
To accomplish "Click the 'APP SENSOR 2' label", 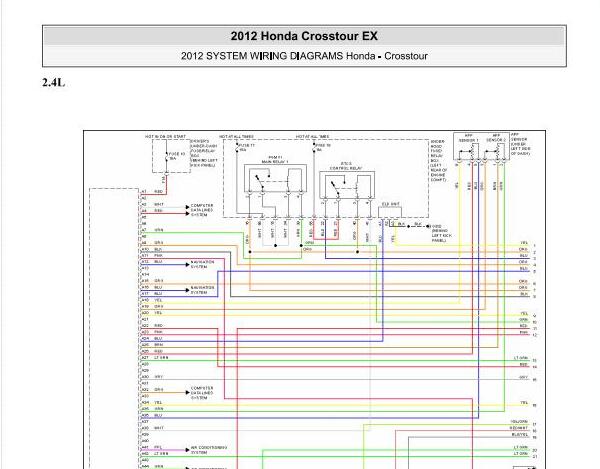I will coord(496,138).
